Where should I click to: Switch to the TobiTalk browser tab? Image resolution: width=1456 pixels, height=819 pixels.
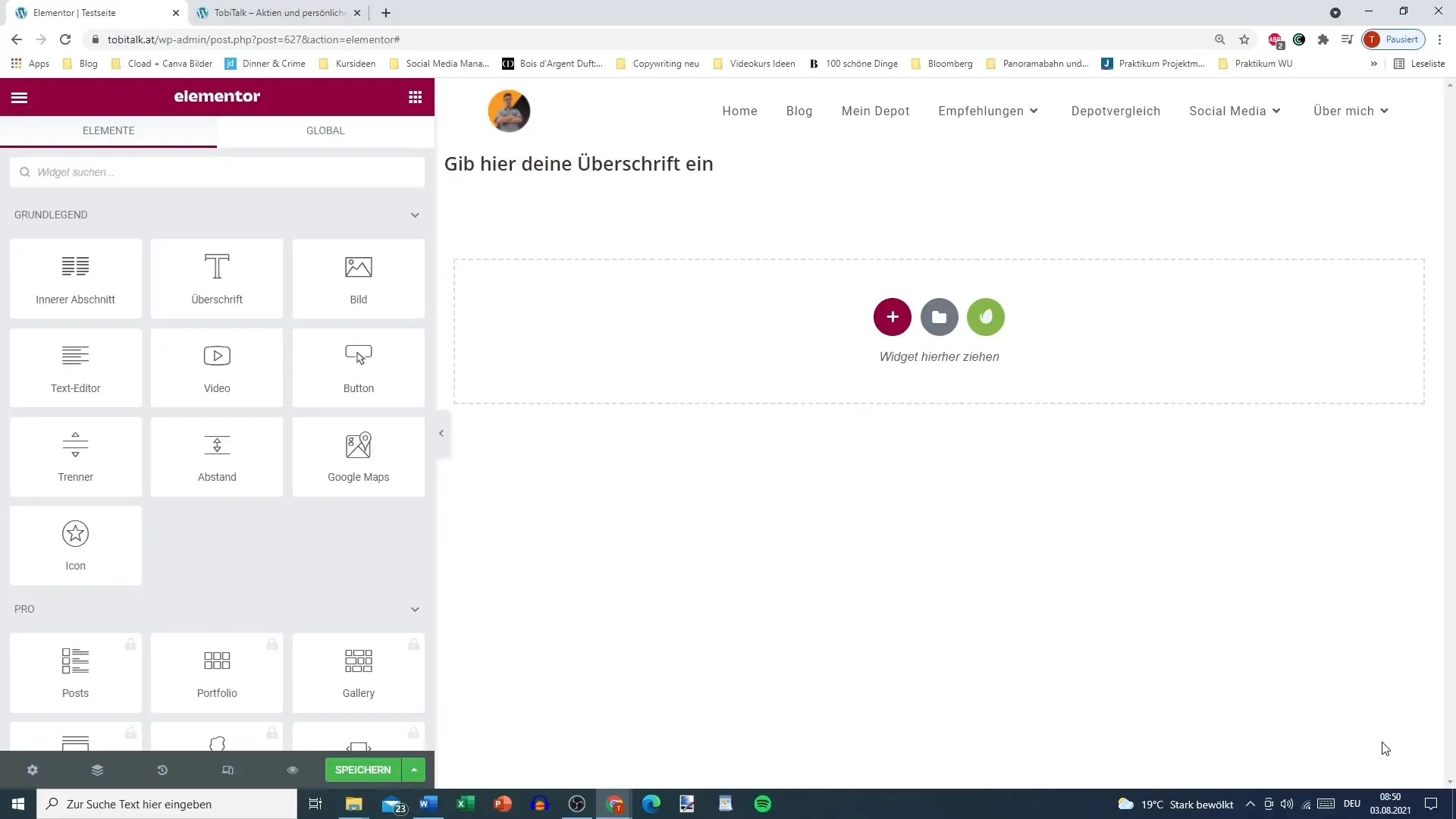click(278, 13)
